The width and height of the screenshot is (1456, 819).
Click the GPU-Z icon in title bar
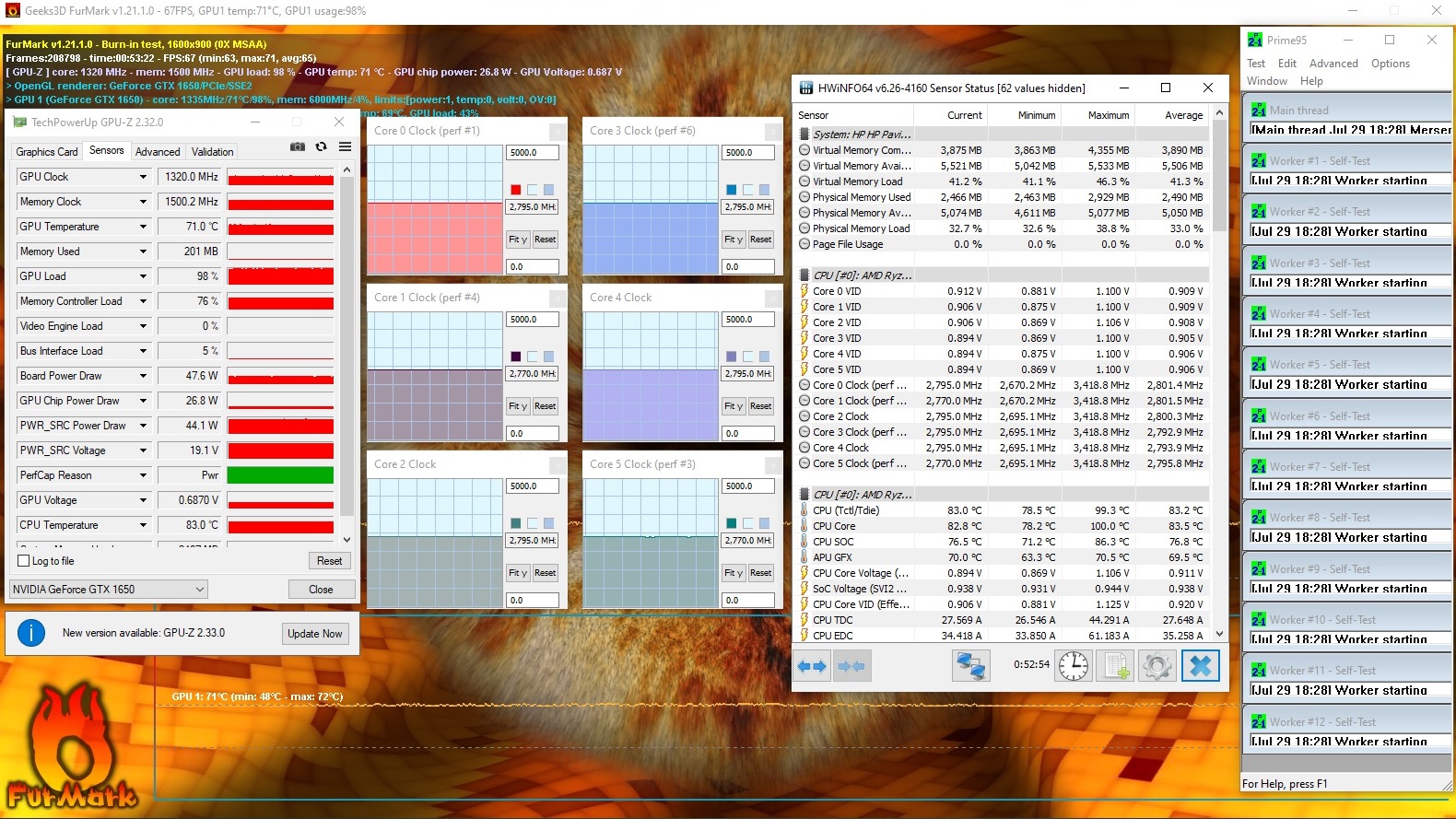click(x=19, y=122)
